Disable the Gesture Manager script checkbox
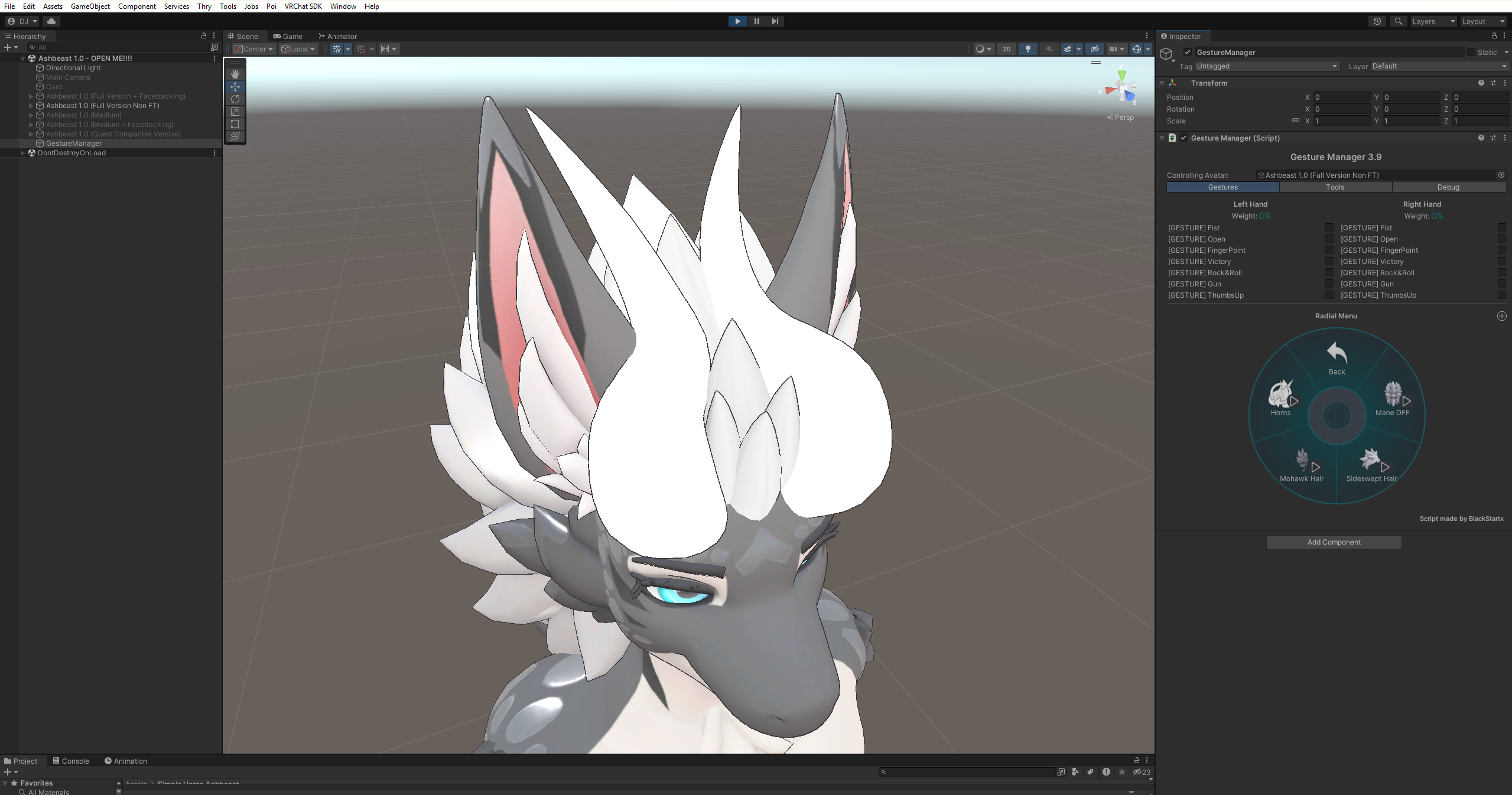Screen dimensions: 1512x795 pos(1183,138)
